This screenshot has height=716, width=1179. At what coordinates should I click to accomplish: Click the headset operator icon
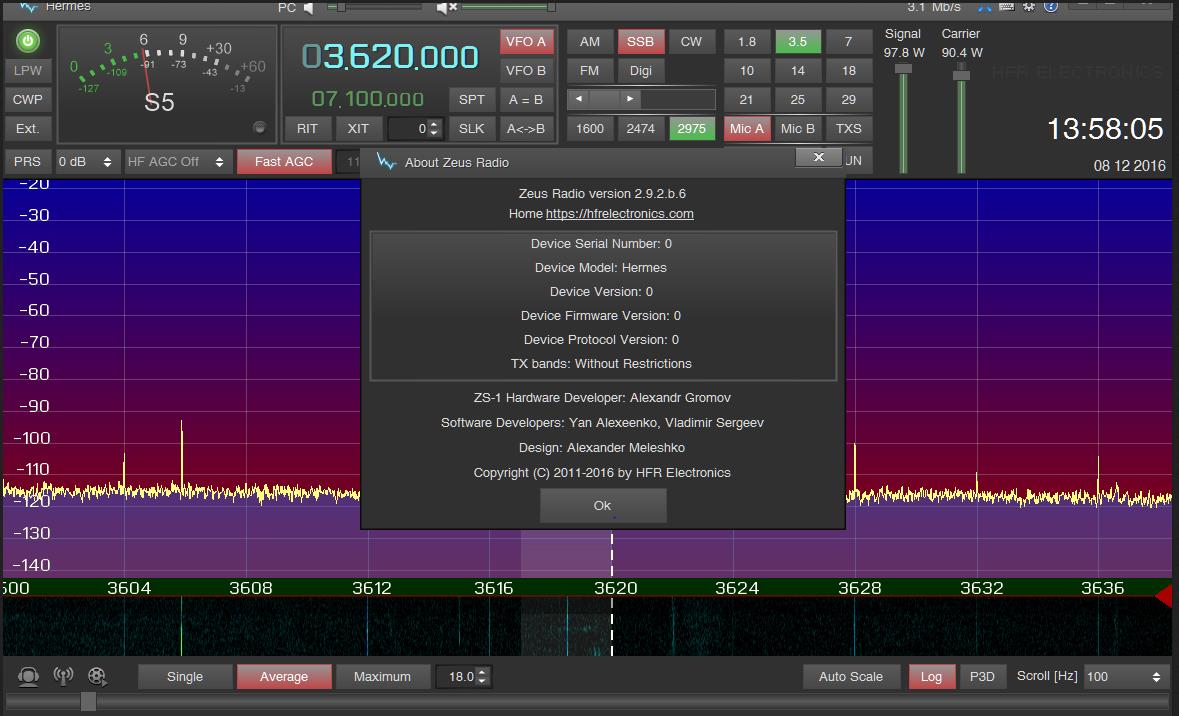(x=29, y=676)
